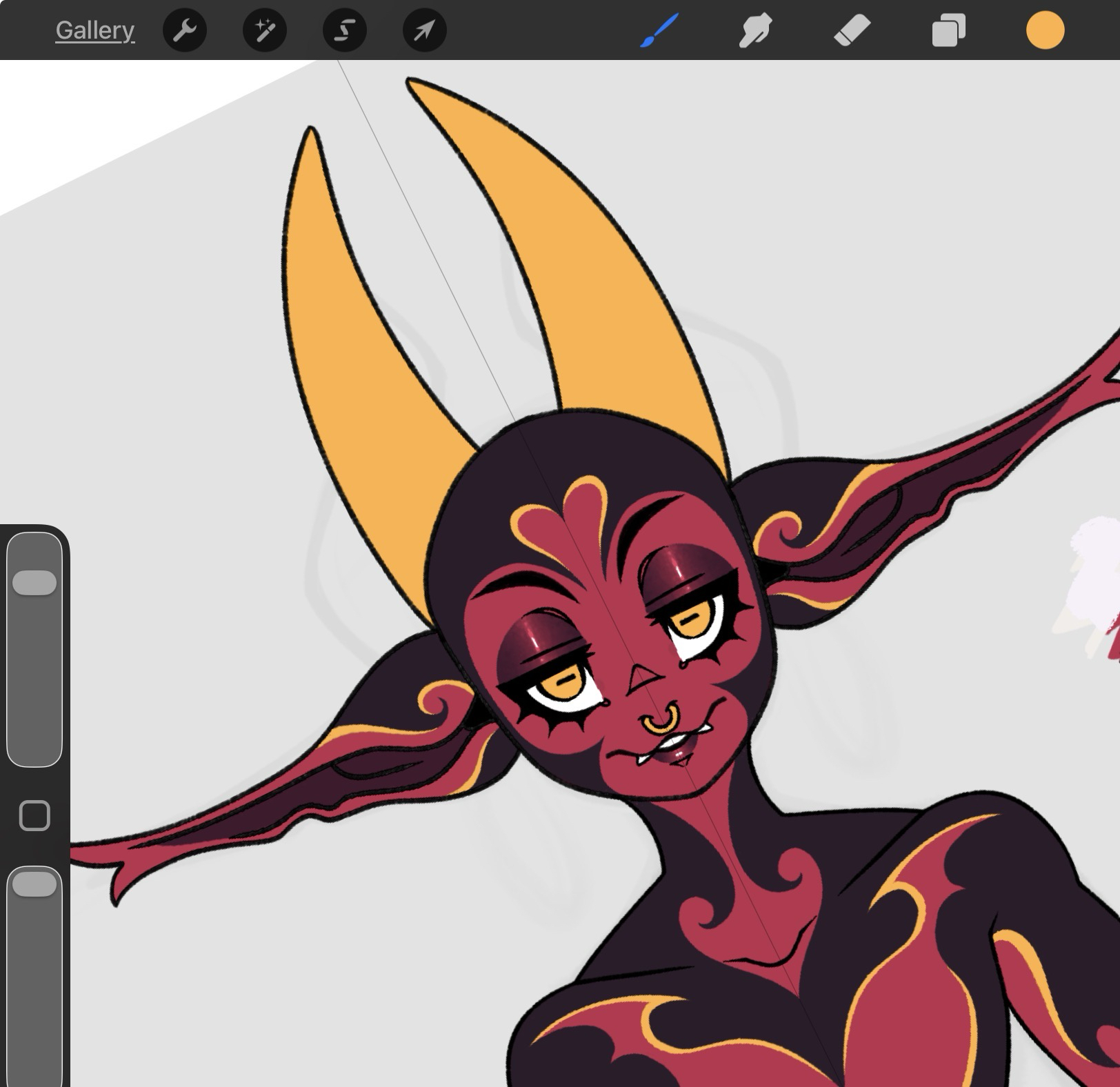Open the Adjustments magic wand menu
1120x1087 pixels.
click(265, 30)
